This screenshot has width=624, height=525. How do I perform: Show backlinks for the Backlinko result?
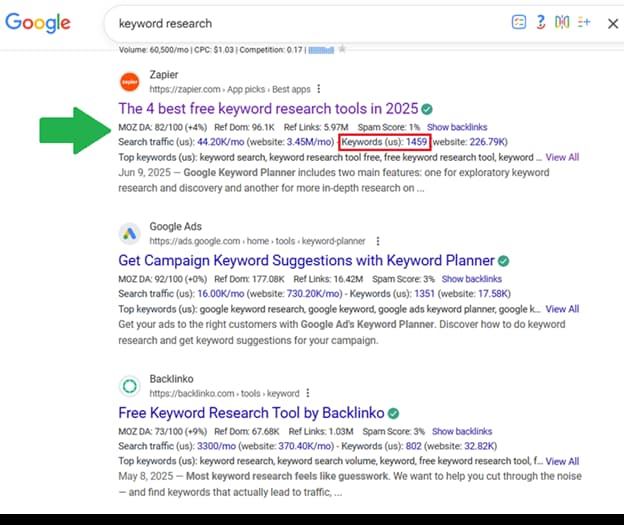pyautogui.click(x=462, y=431)
